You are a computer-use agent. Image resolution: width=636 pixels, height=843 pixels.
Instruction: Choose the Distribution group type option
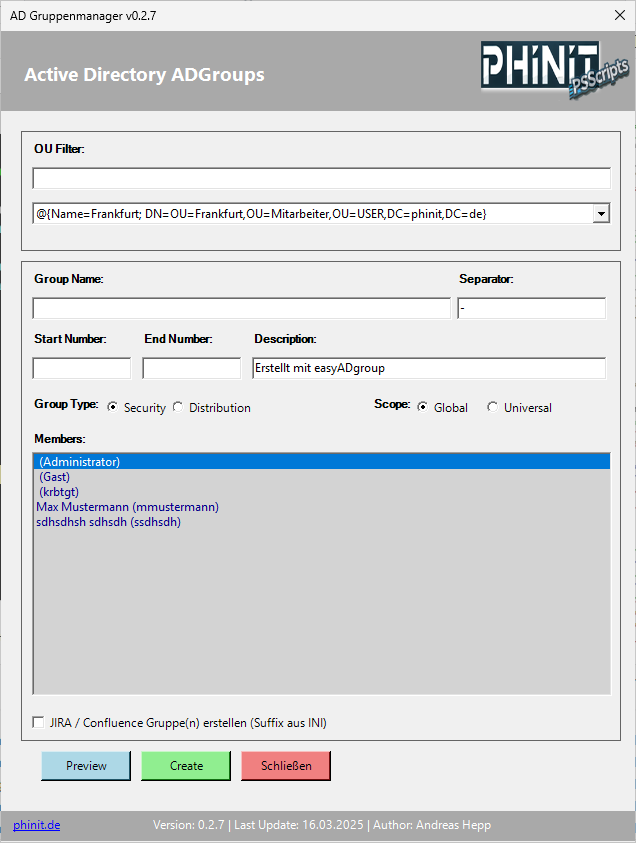pos(179,407)
